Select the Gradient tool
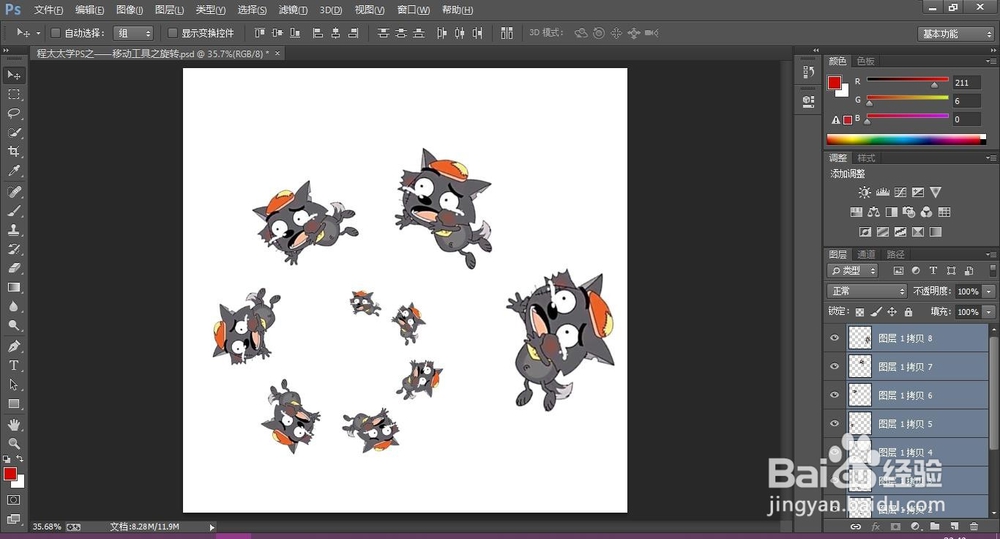The width and height of the screenshot is (1000, 539). pyautogui.click(x=13, y=288)
